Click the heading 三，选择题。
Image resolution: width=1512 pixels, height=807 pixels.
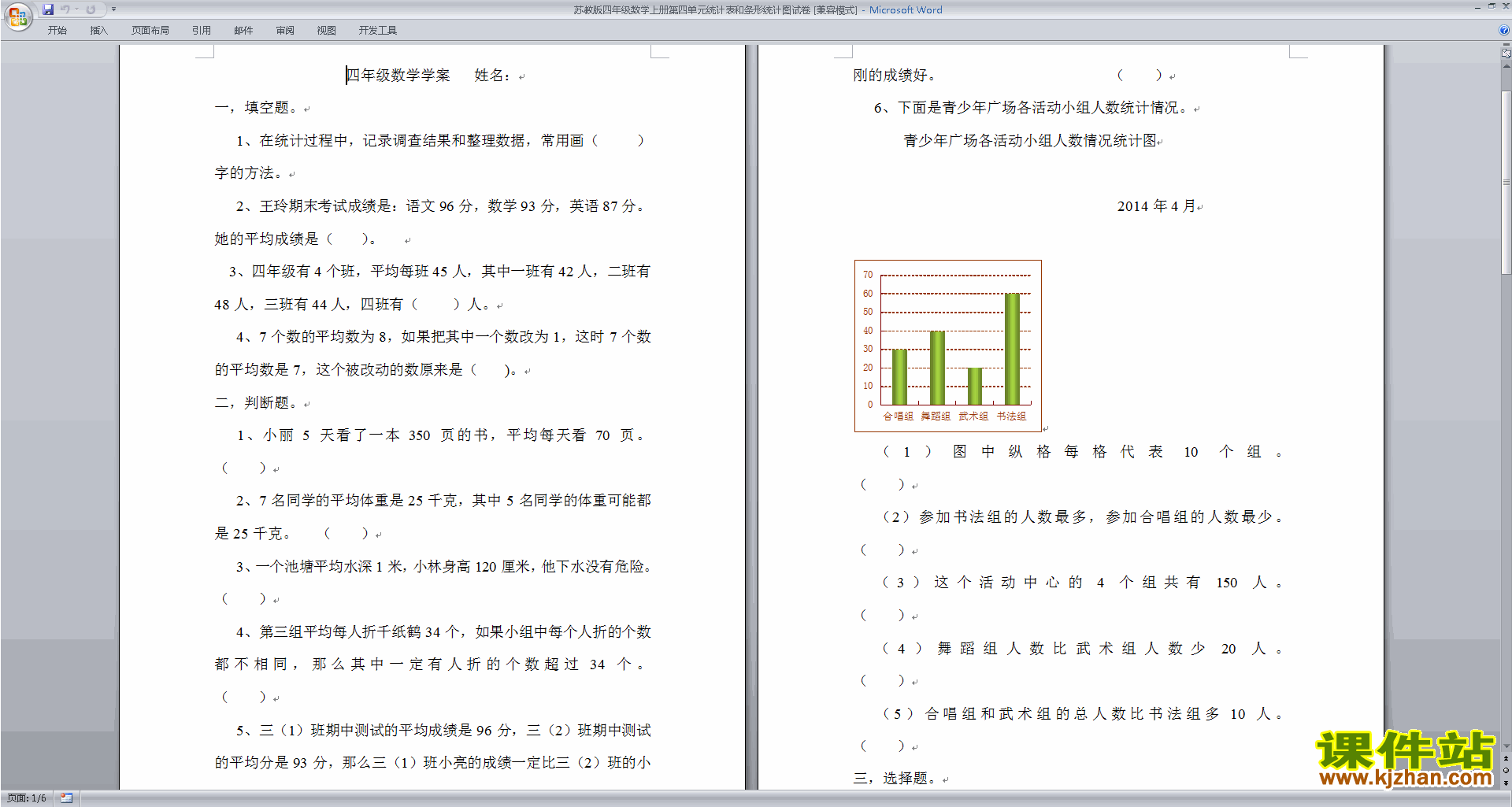point(895,779)
